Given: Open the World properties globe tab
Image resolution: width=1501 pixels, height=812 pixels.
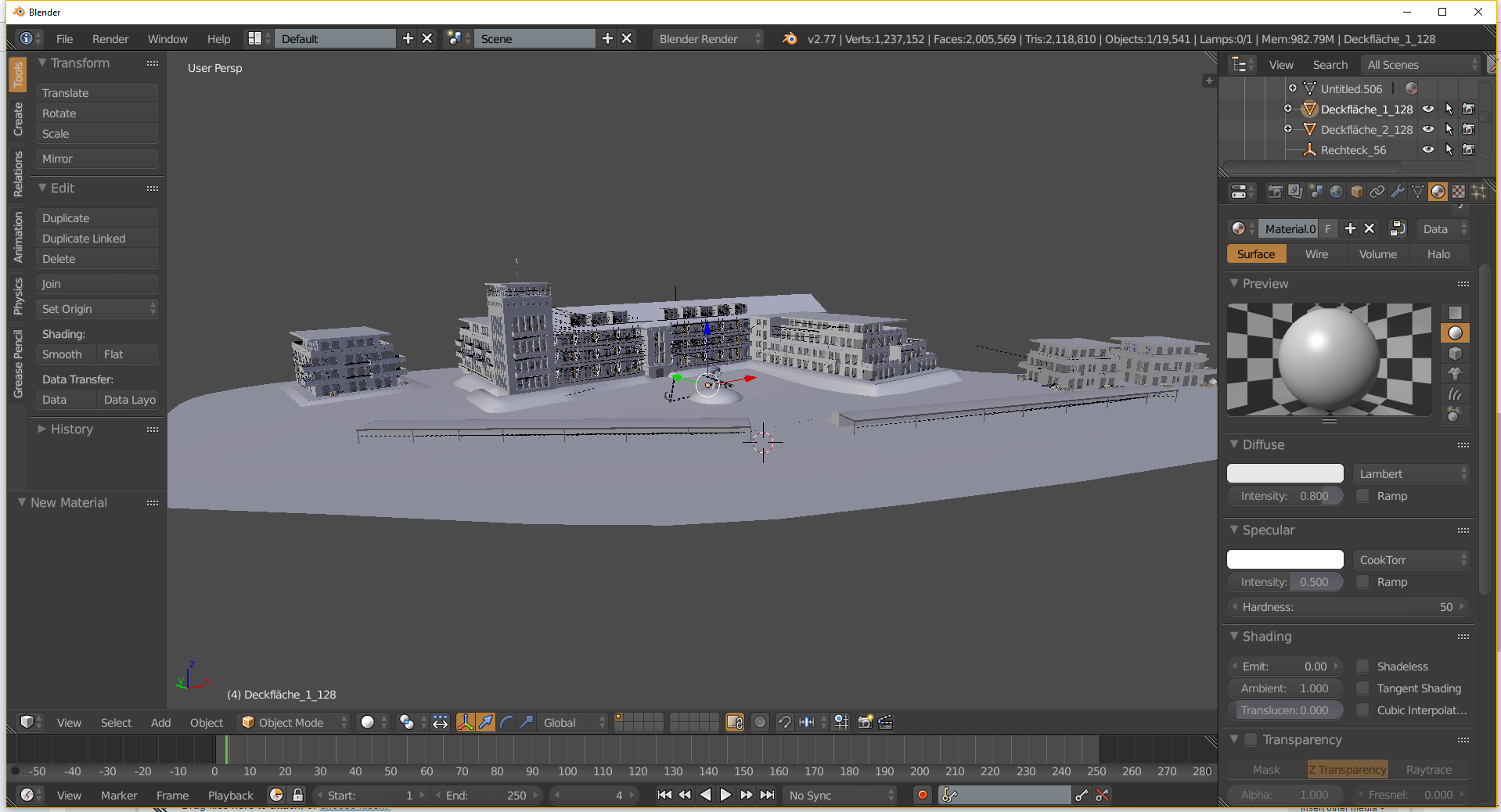Looking at the screenshot, I should tap(1336, 192).
